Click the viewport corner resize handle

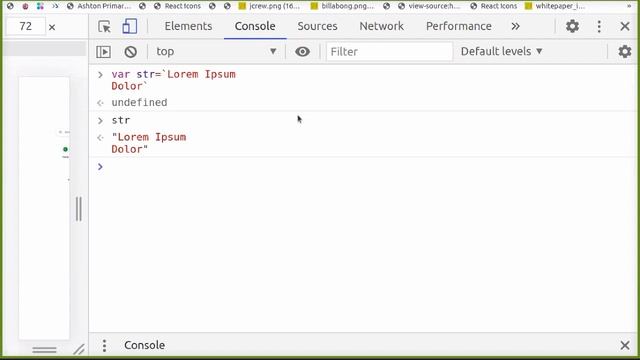[79, 350]
